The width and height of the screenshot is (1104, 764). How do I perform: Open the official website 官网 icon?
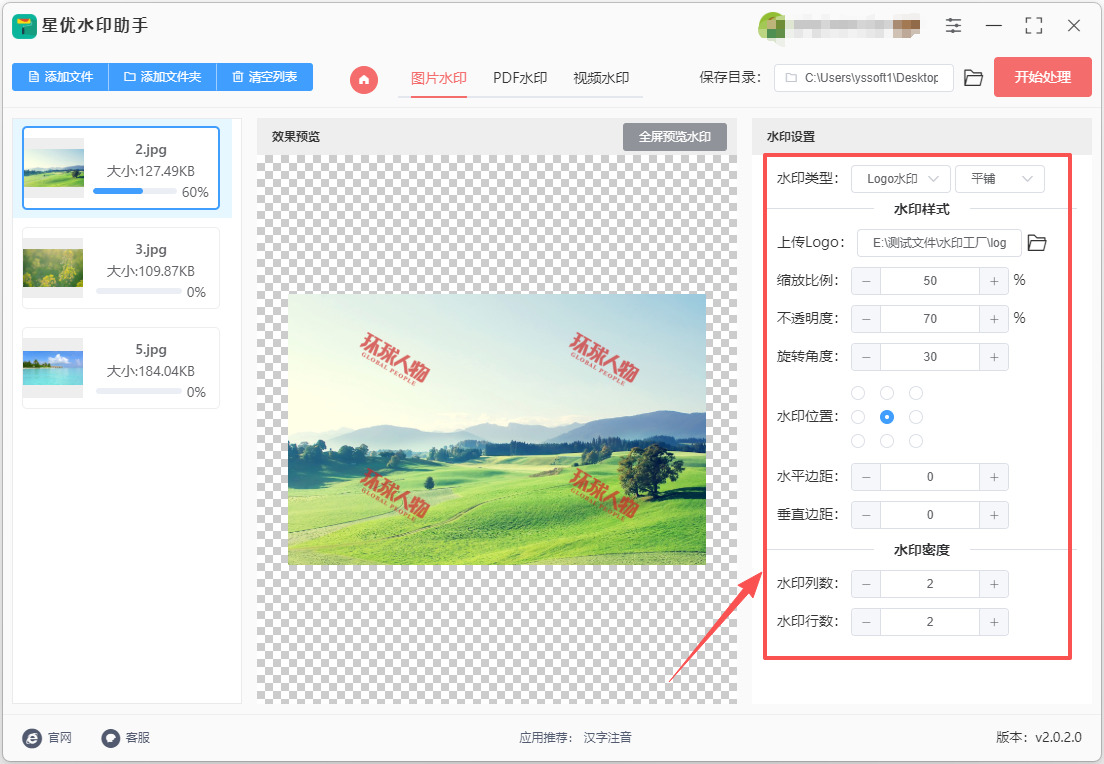tap(32, 737)
